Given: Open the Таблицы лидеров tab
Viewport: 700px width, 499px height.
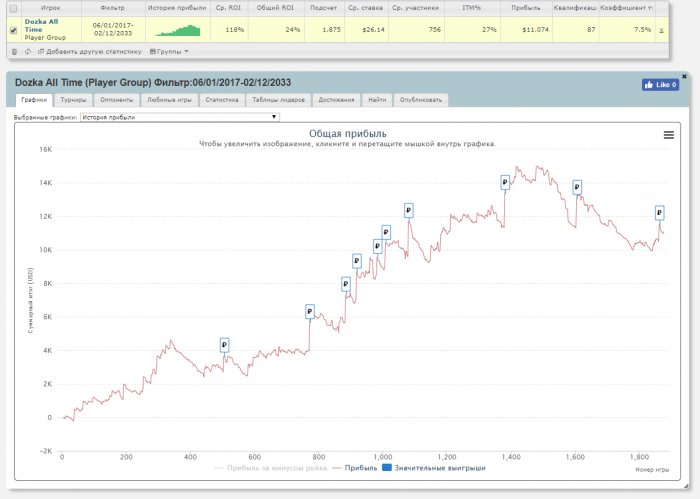Looking at the screenshot, I should 273,100.
